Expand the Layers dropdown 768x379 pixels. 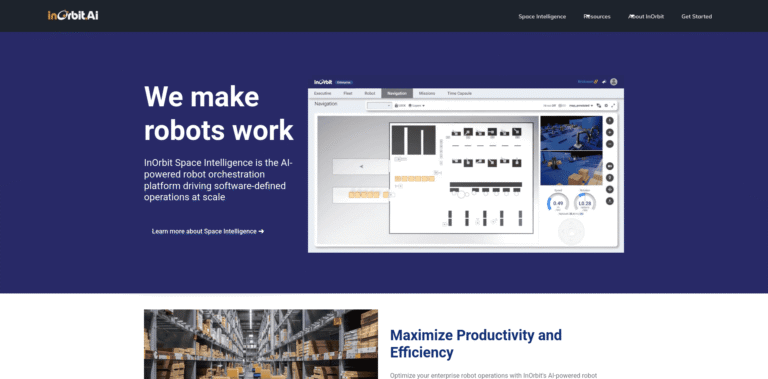pyautogui.click(x=417, y=105)
